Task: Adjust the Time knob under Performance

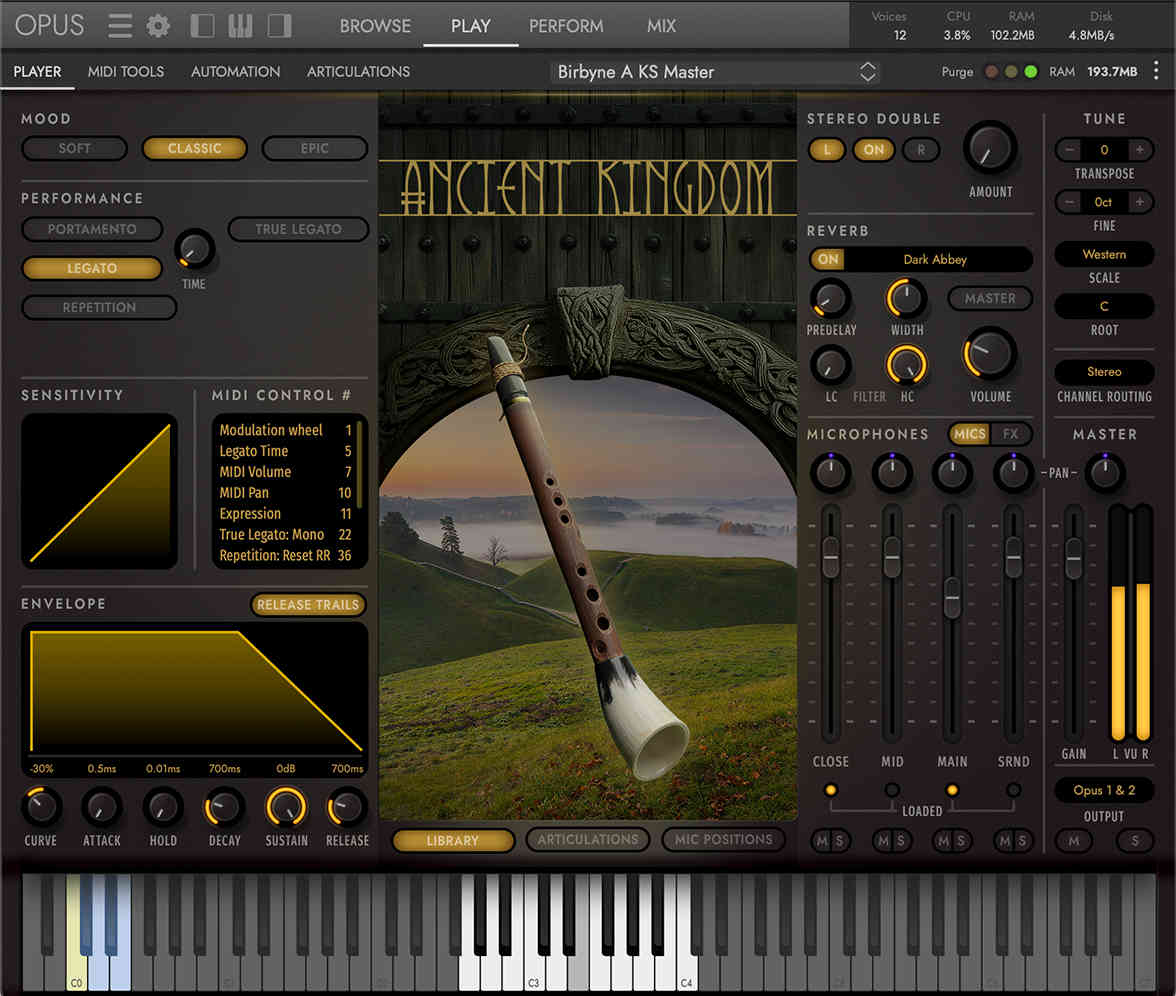Action: click(x=193, y=253)
